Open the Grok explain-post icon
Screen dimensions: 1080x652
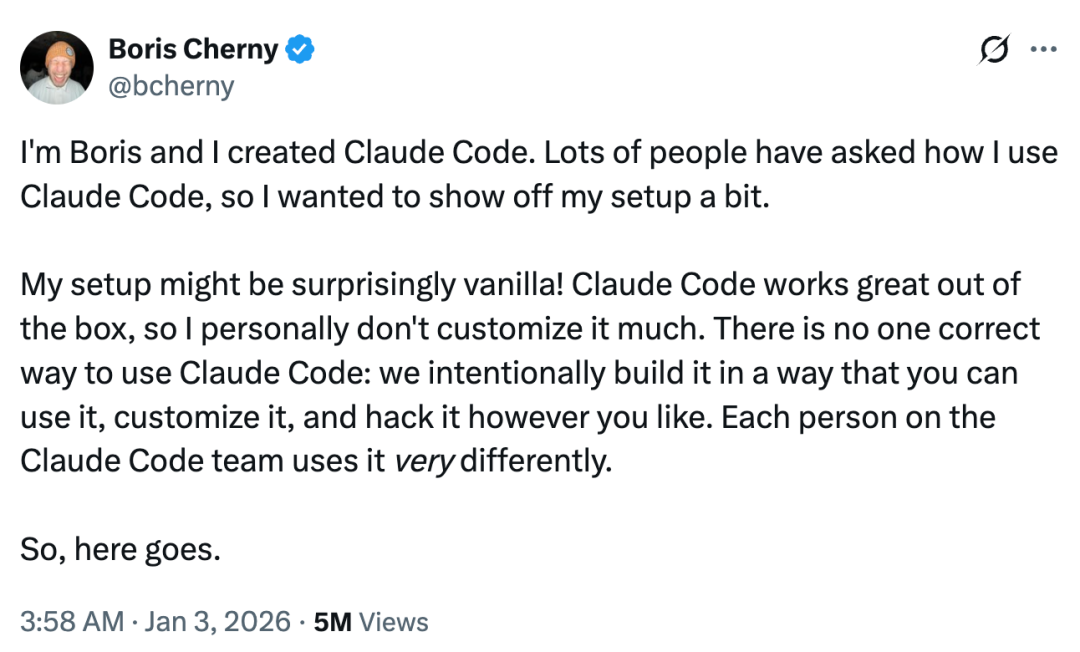pos(994,49)
